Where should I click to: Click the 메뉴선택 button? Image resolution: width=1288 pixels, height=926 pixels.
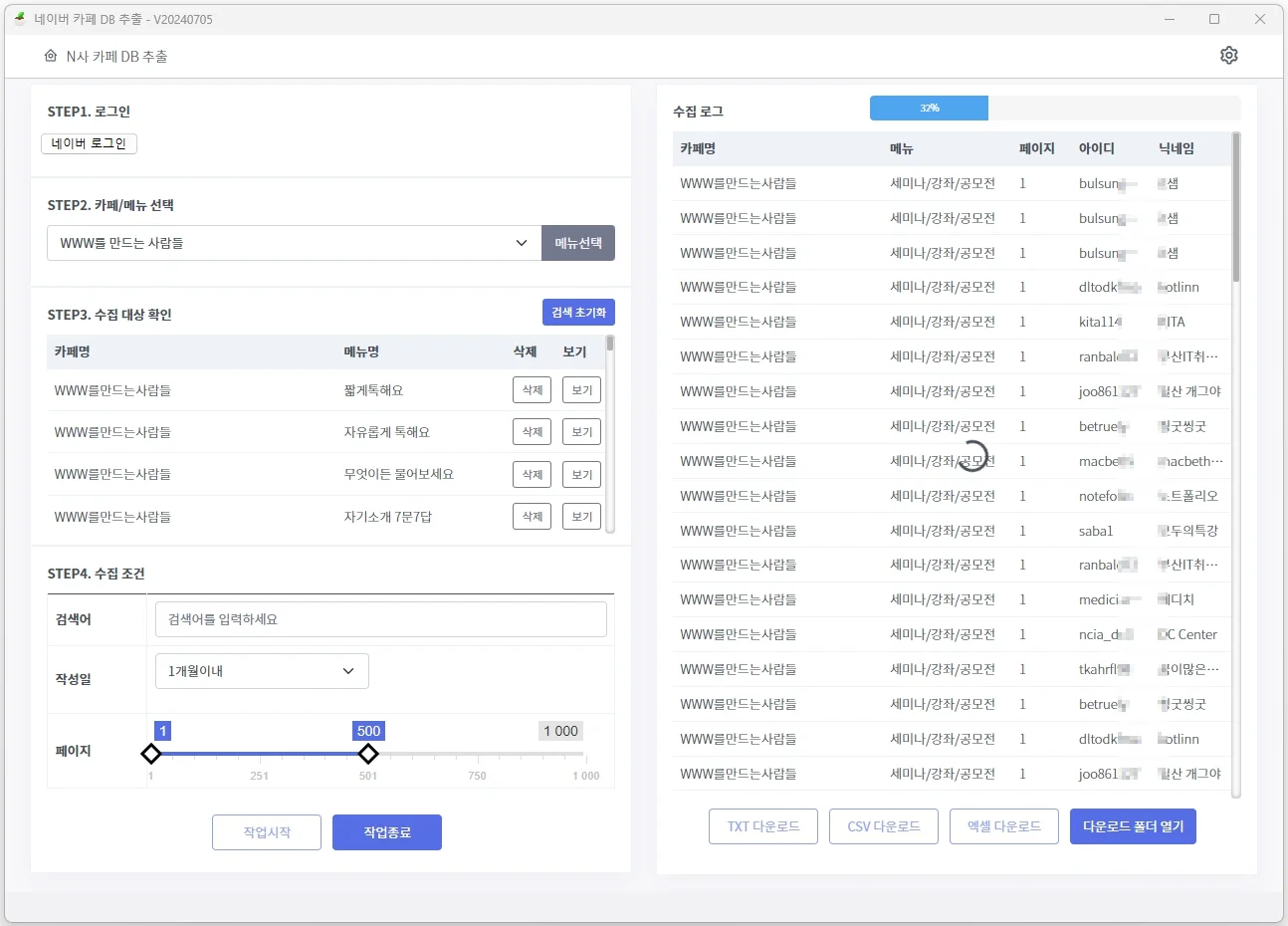click(578, 243)
